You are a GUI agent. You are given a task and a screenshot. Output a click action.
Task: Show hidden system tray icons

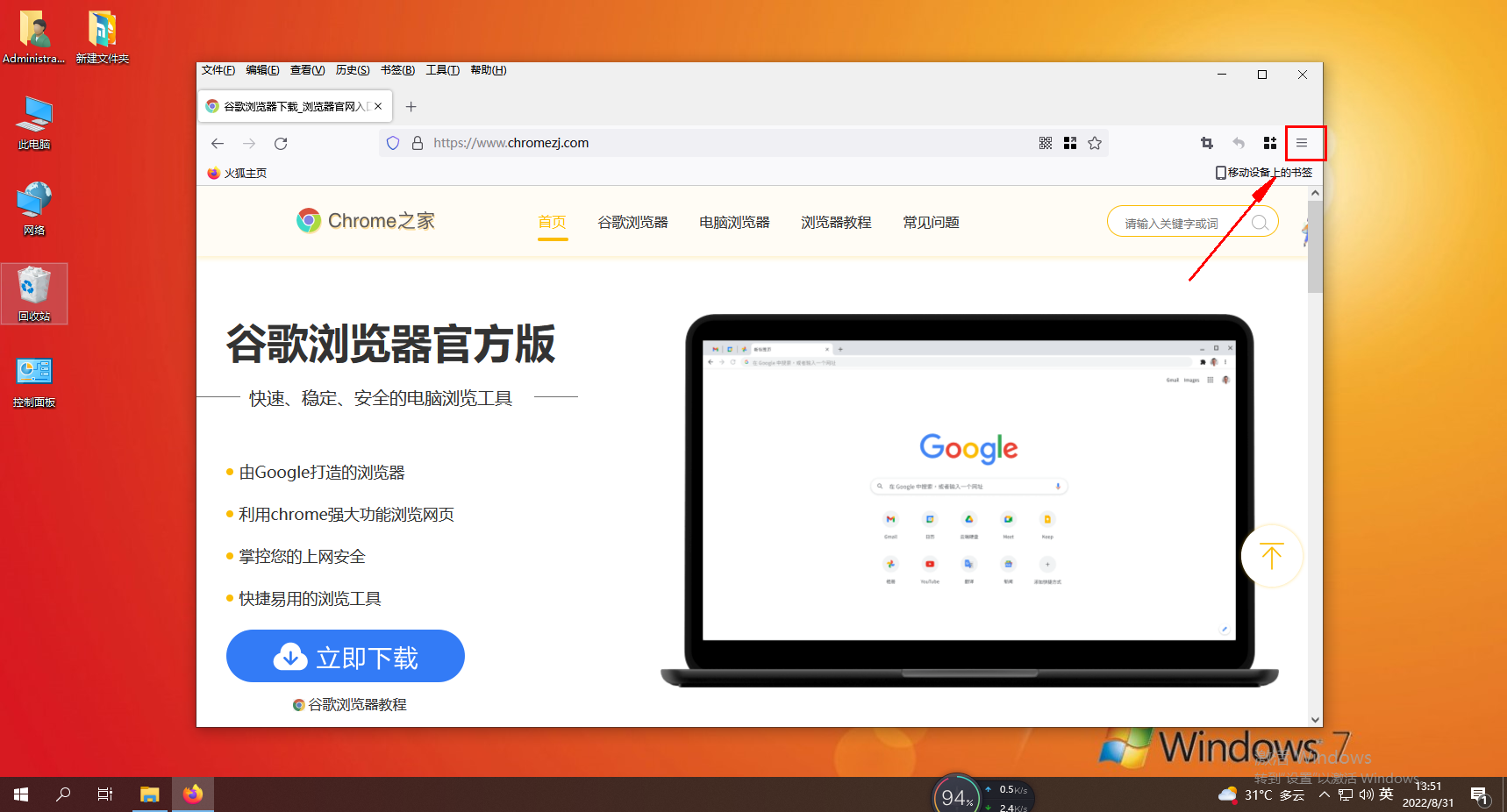pyautogui.click(x=1325, y=795)
